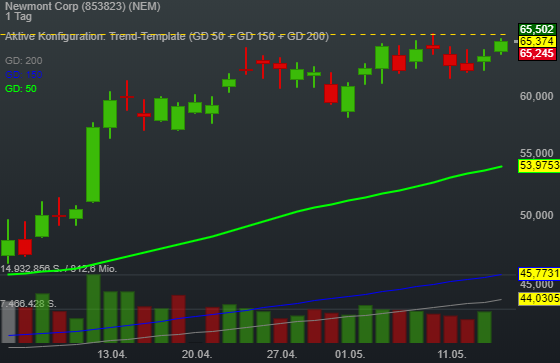Click the volume label 14.932.856 S. / 812,6 Mio.
This screenshot has width=560, height=363.
[x=59, y=269]
